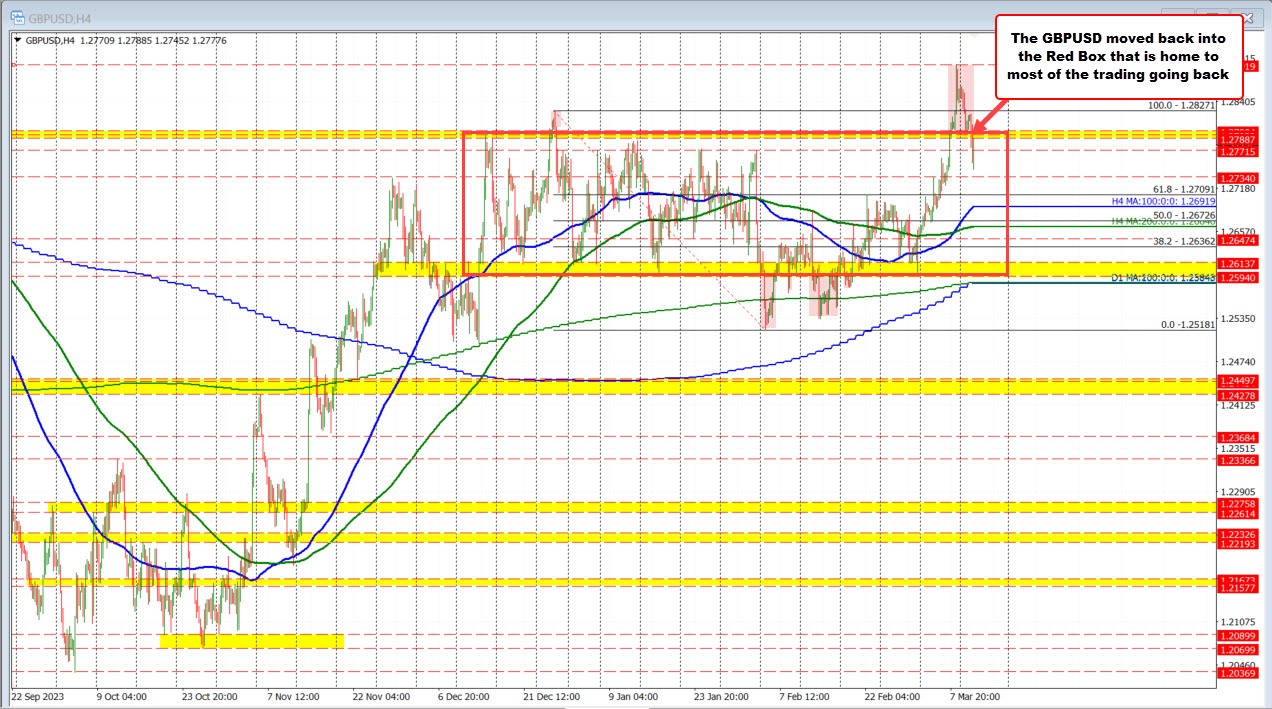Click the 1.24125 price scale value

tap(1237, 406)
